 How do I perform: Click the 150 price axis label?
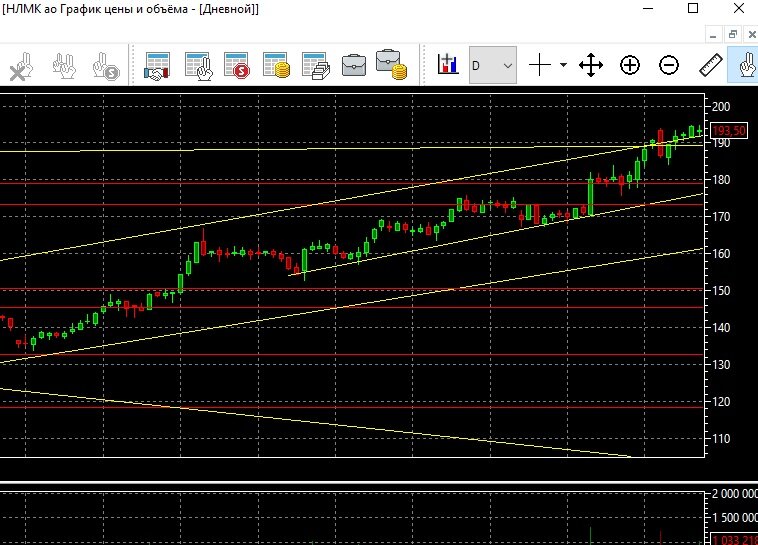(721, 291)
